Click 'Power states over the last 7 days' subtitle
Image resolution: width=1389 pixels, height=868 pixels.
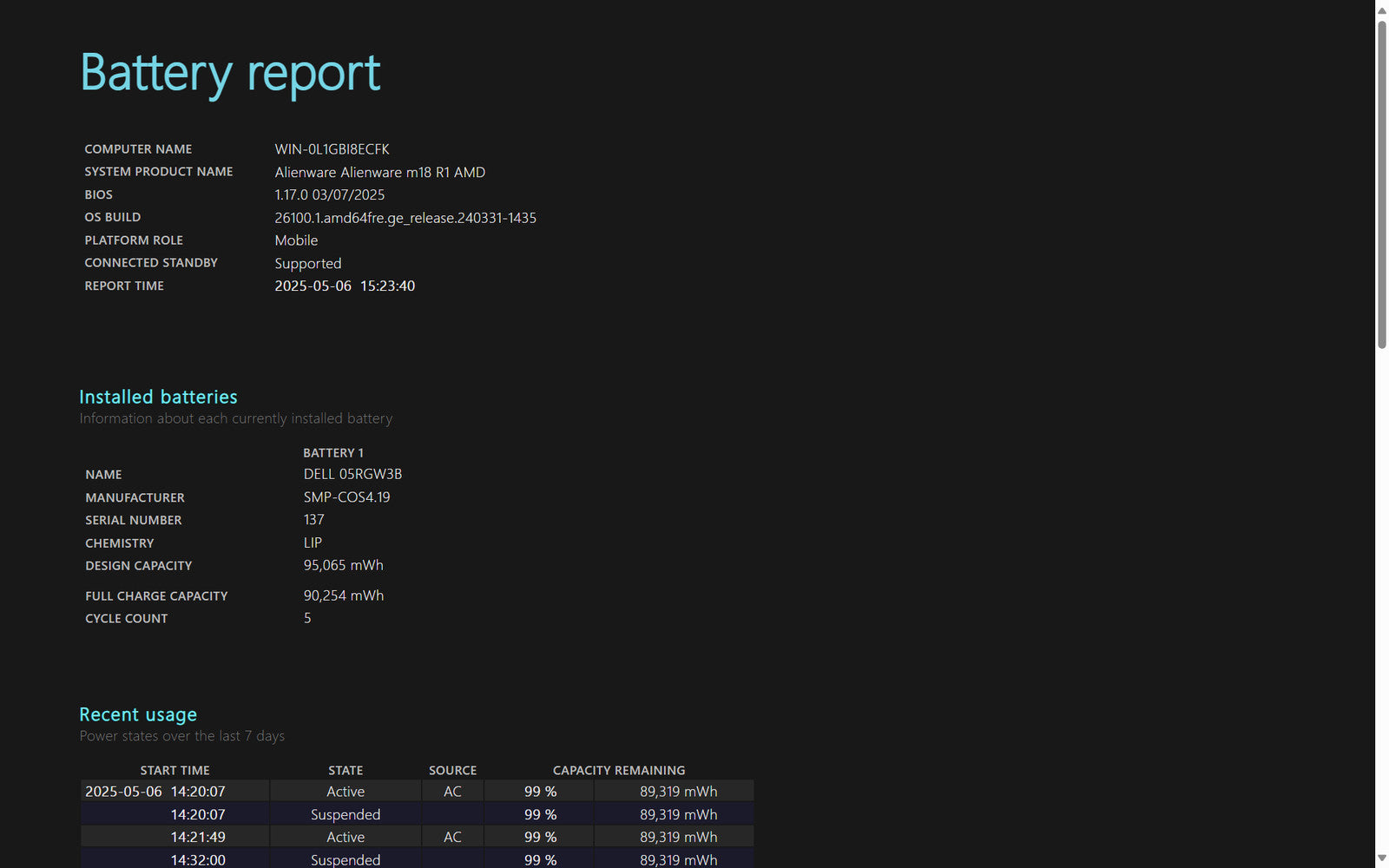tap(182, 736)
